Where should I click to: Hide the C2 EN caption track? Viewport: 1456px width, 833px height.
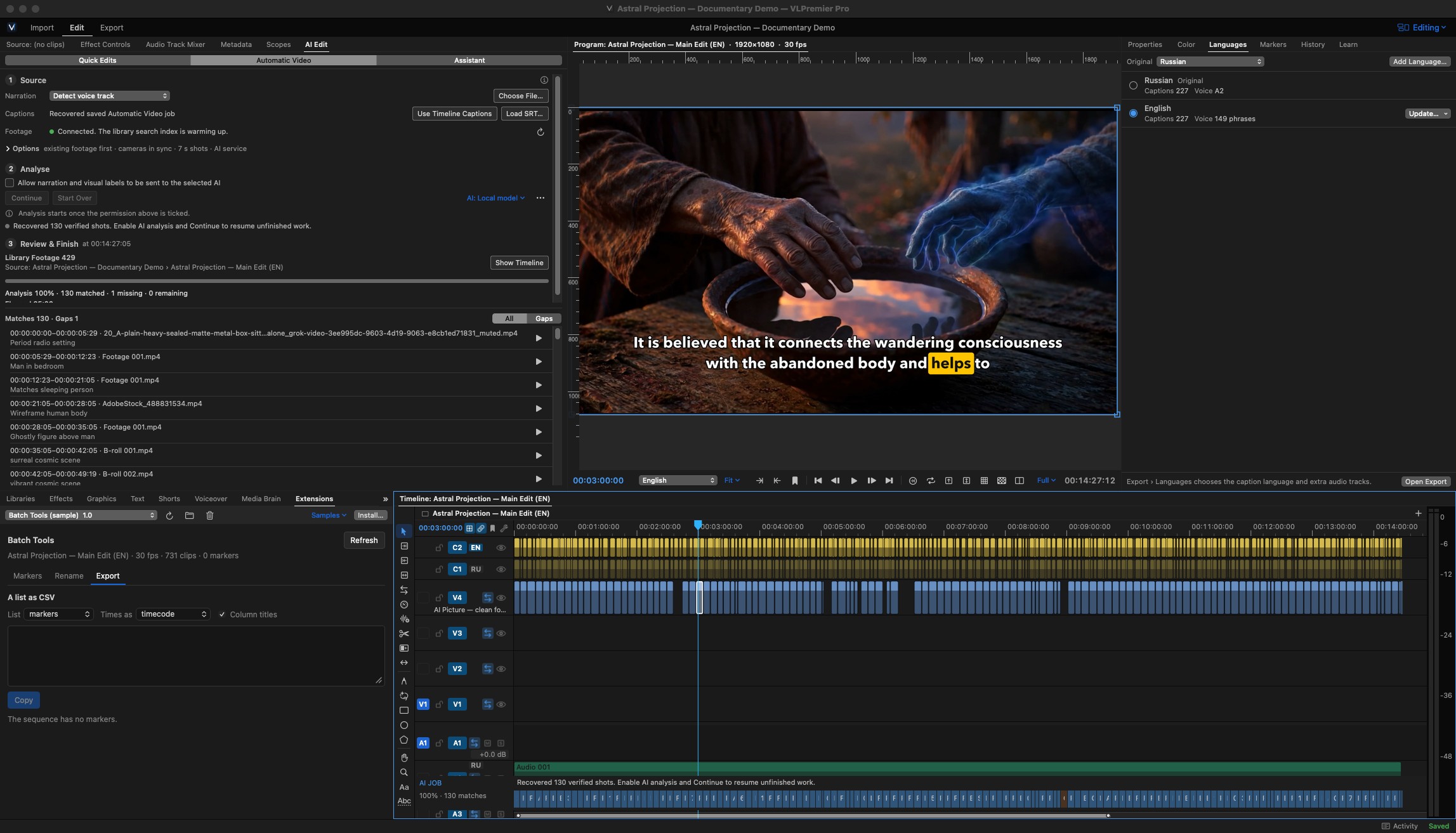point(501,548)
